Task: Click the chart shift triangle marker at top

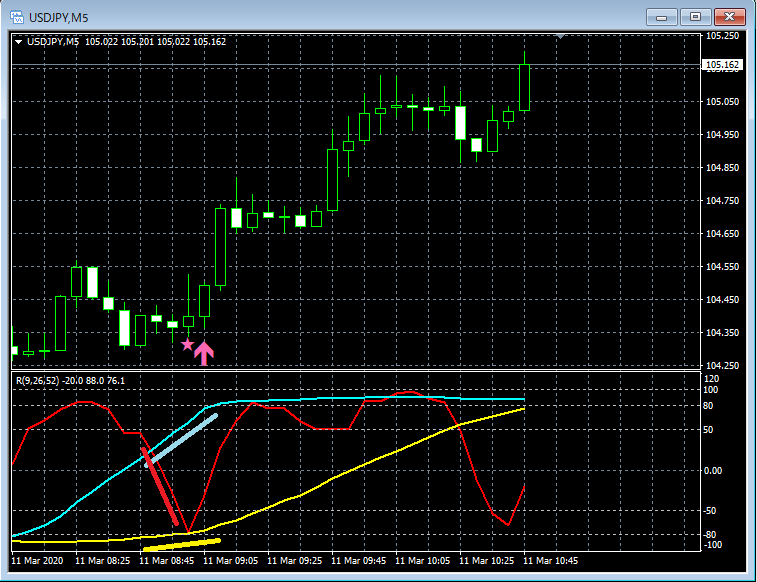Action: pyautogui.click(x=560, y=36)
